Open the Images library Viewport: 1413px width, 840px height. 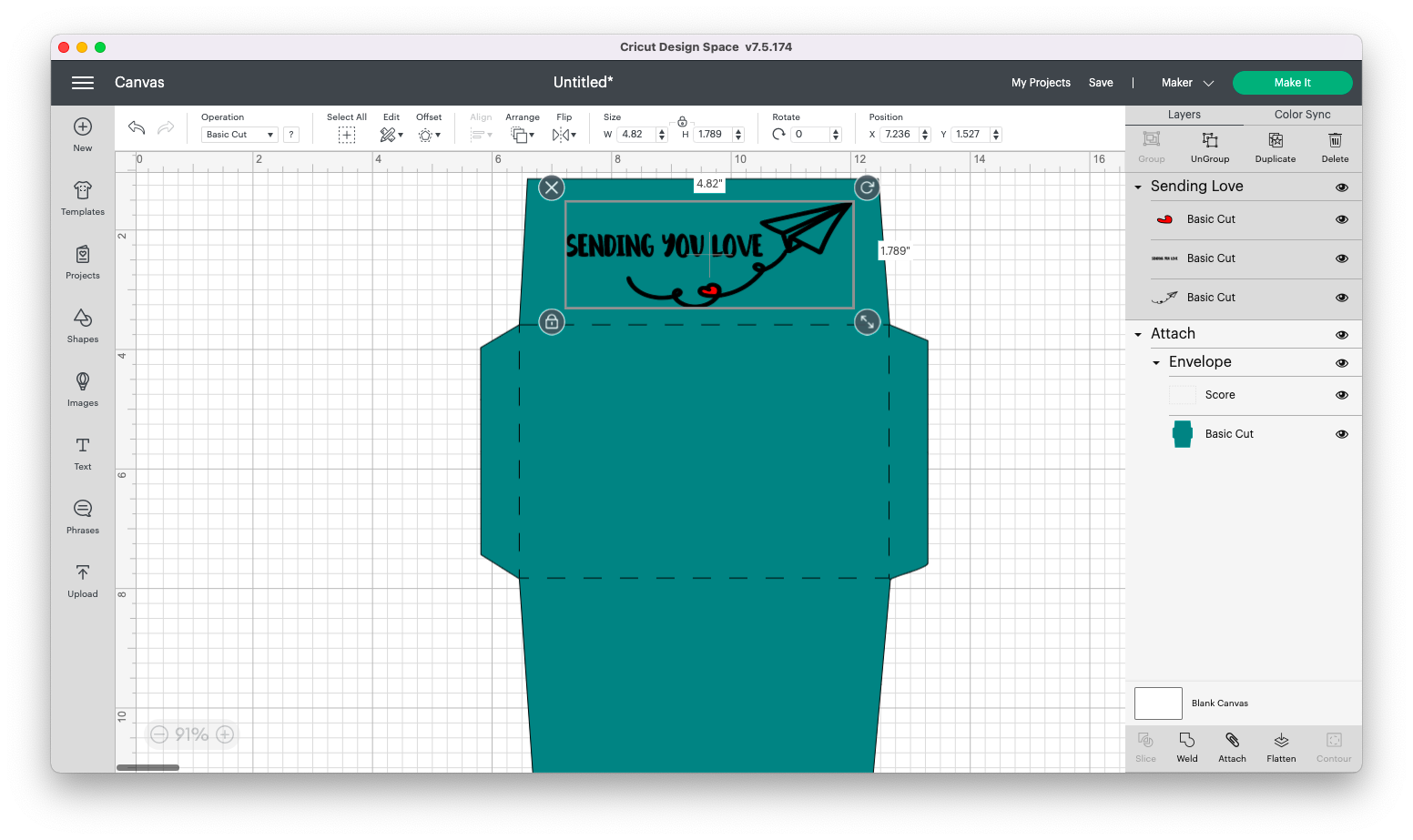[x=82, y=390]
